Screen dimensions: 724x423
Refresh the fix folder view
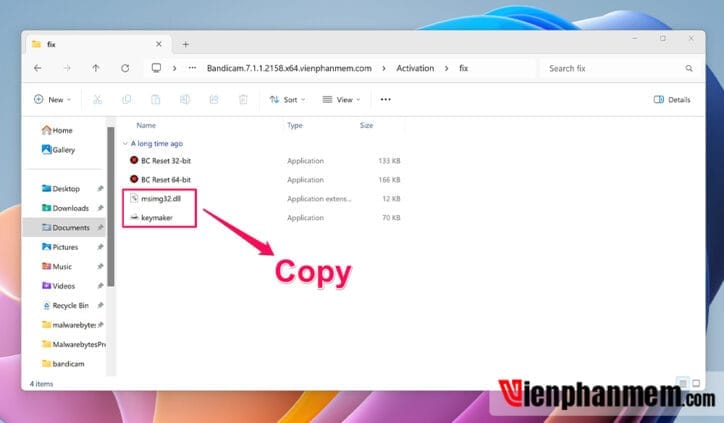coord(125,68)
